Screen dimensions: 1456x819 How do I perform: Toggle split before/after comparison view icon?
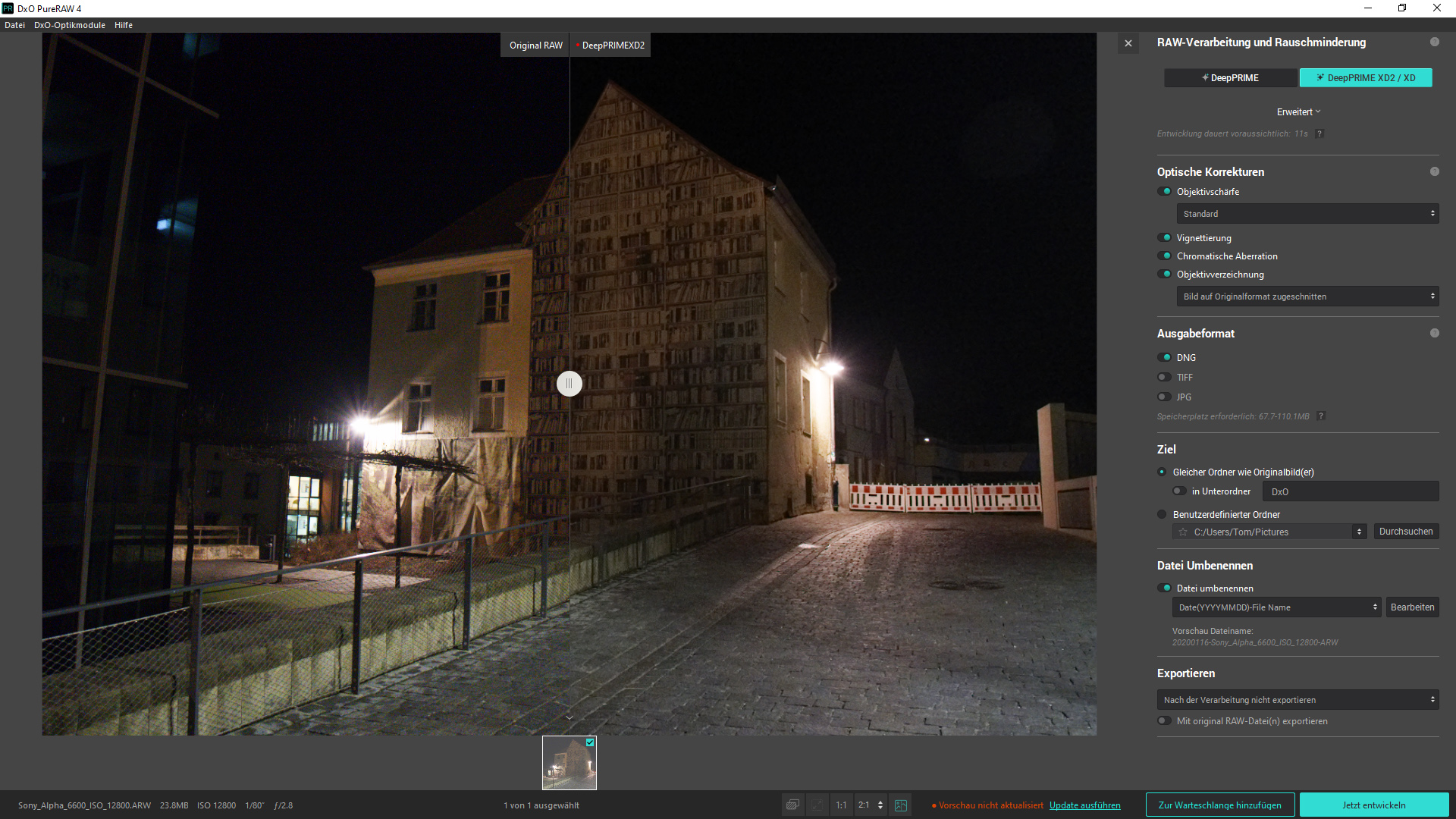tap(900, 805)
